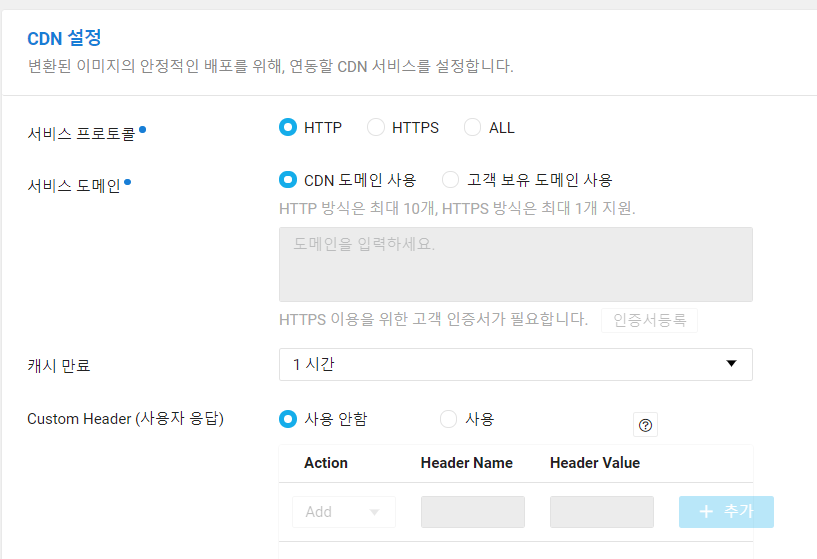Click the Header Name input field
Image resolution: width=817 pixels, height=559 pixels.
click(473, 512)
